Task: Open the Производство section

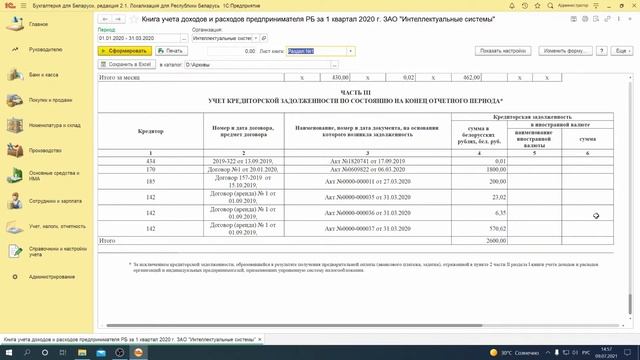Action: [45, 151]
